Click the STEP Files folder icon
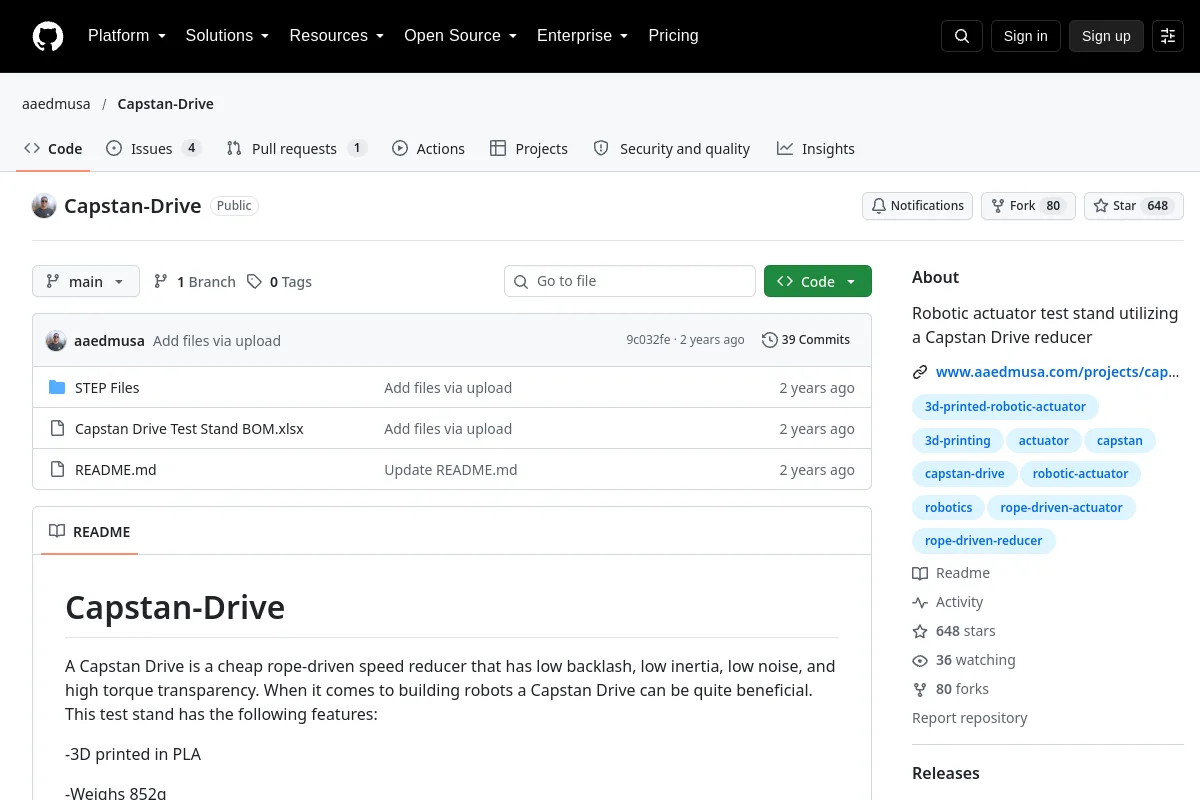 pyautogui.click(x=57, y=388)
